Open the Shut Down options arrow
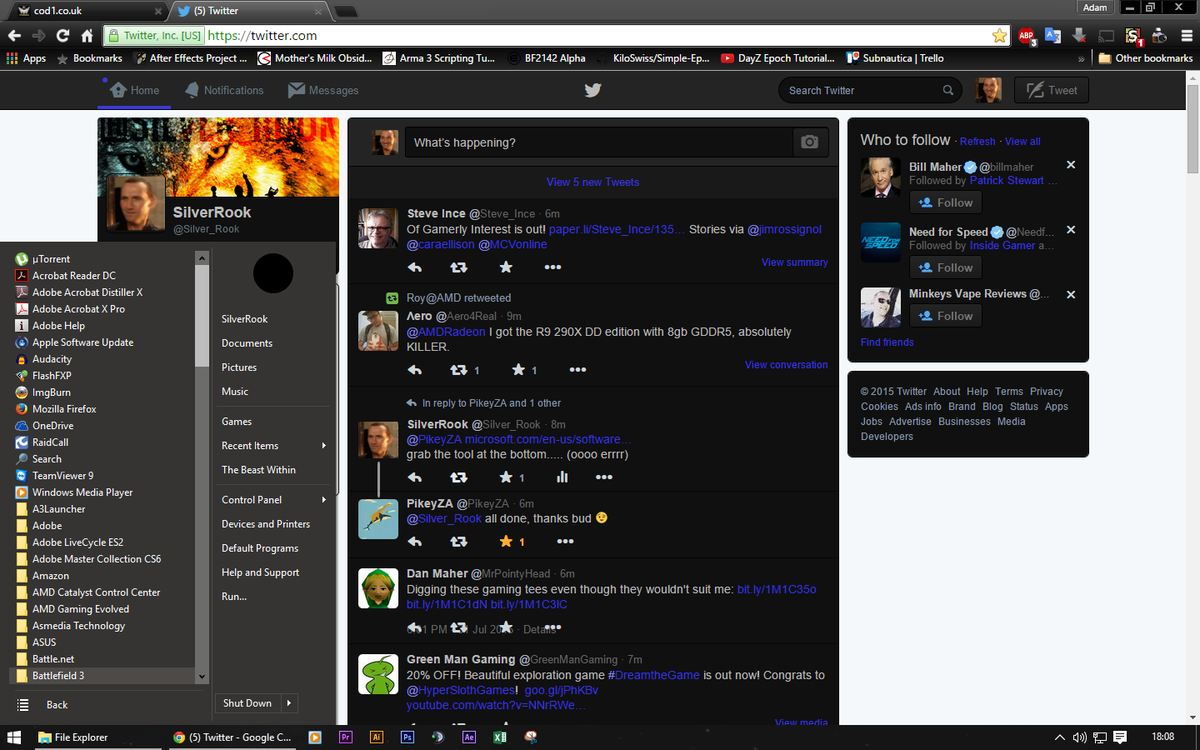 tap(287, 703)
